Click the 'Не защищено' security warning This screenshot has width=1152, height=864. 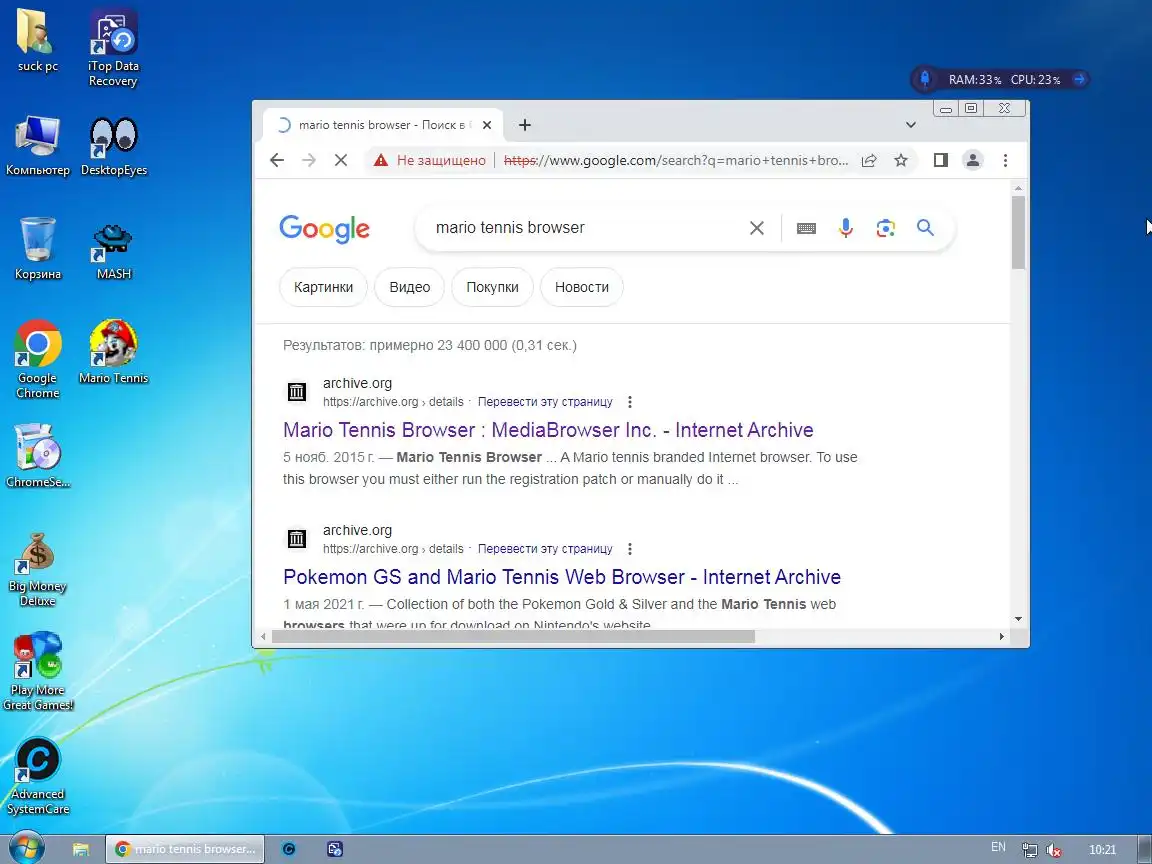(430, 160)
